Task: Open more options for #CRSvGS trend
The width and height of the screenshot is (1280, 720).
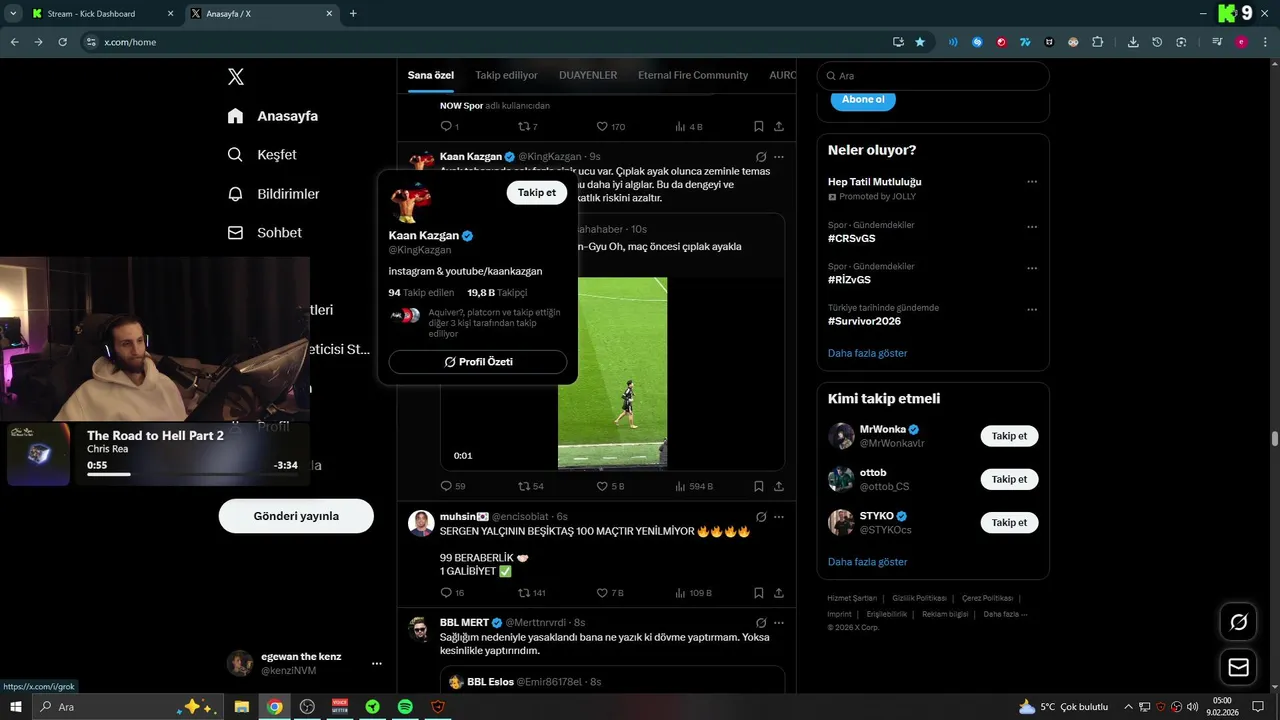Action: (1032, 227)
